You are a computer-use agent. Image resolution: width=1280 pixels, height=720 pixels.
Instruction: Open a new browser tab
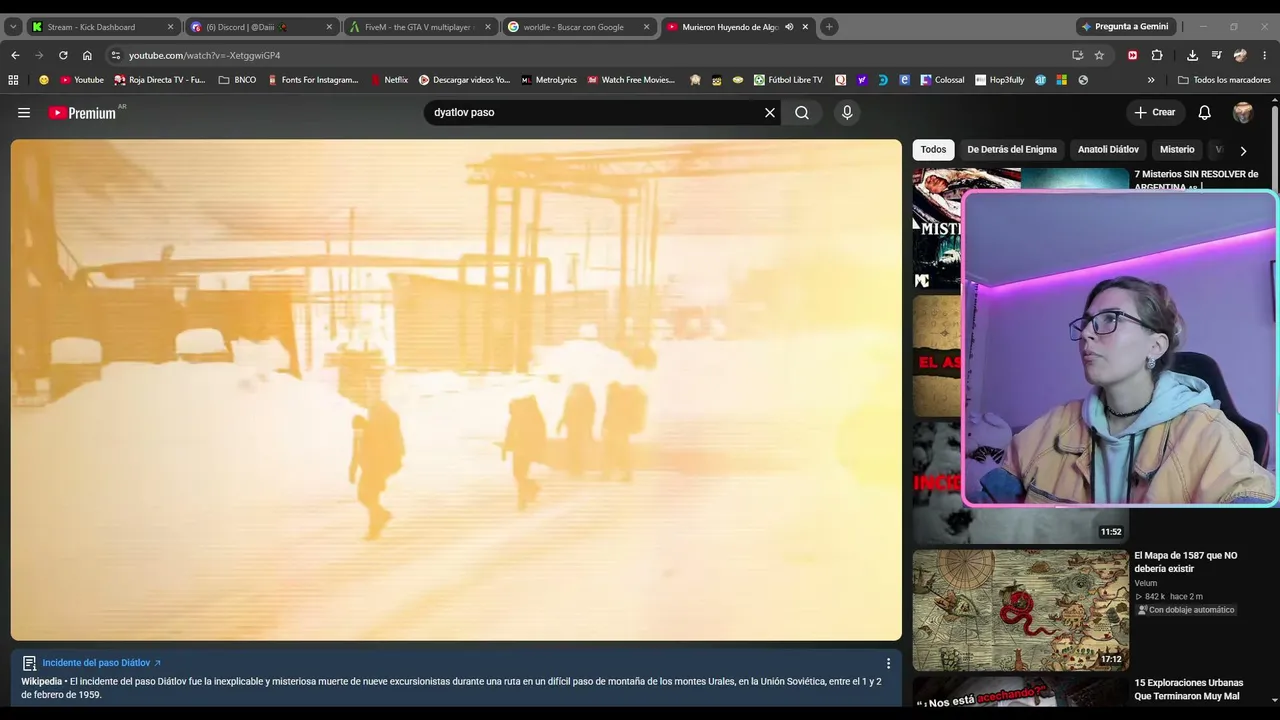829,27
